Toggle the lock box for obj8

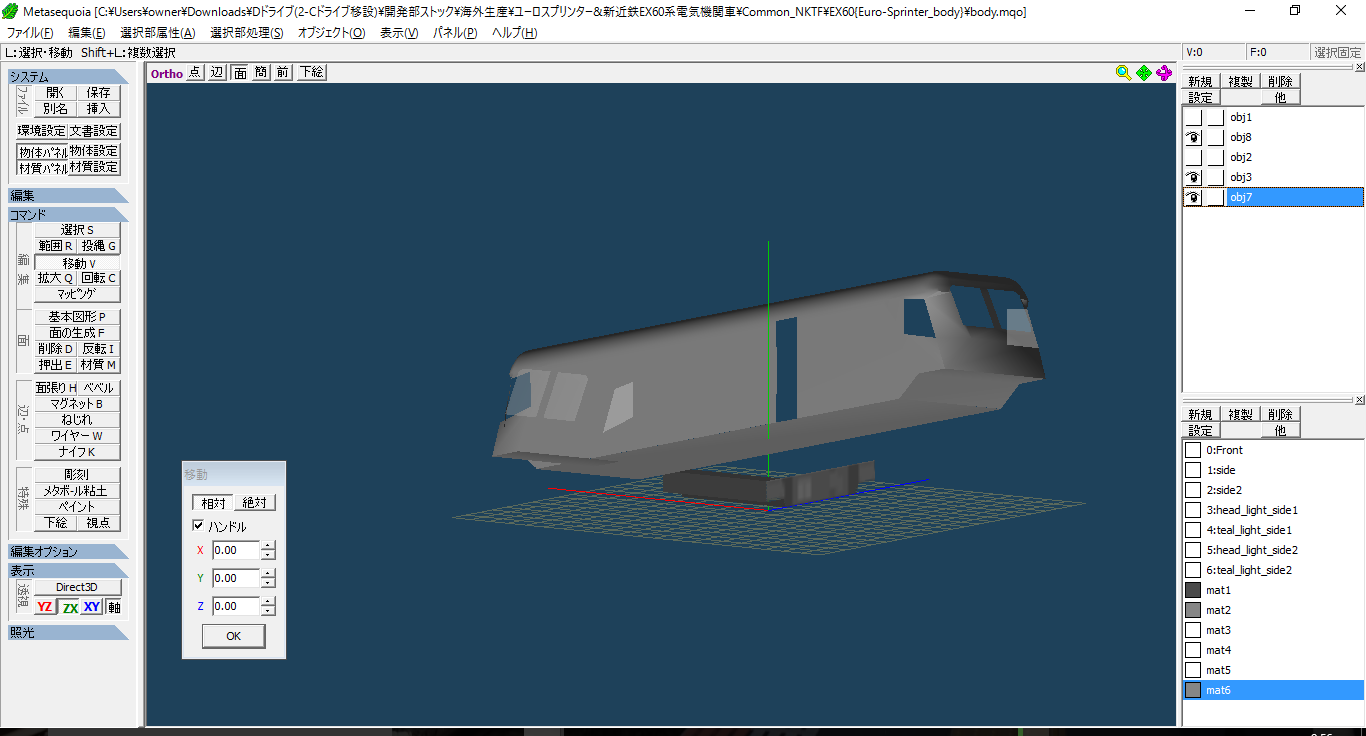pyautogui.click(x=1215, y=137)
